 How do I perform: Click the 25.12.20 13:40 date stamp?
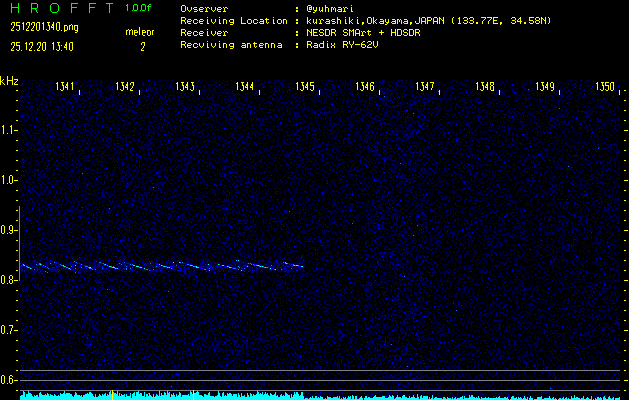pyautogui.click(x=44, y=46)
